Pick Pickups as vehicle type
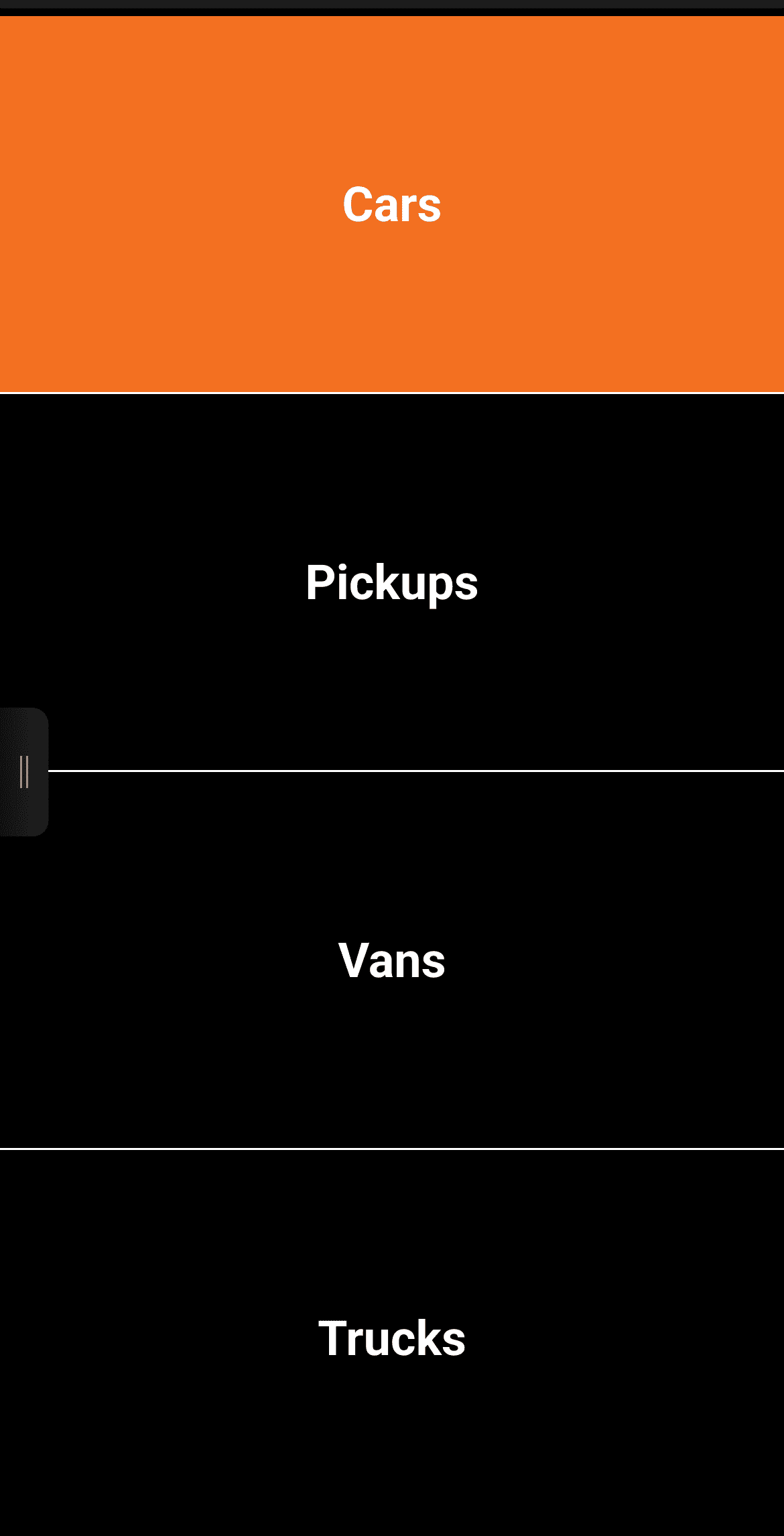Viewport: 784px width, 1536px height. pos(392,582)
